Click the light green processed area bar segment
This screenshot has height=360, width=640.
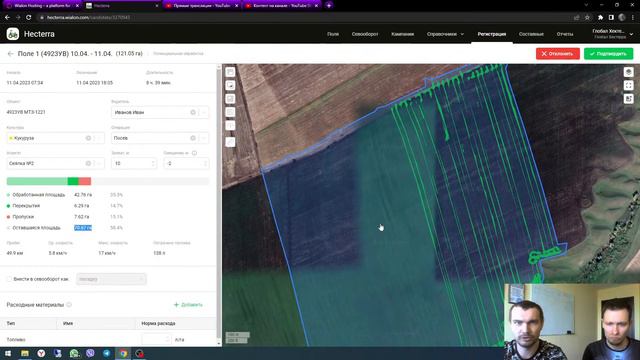click(x=37, y=181)
